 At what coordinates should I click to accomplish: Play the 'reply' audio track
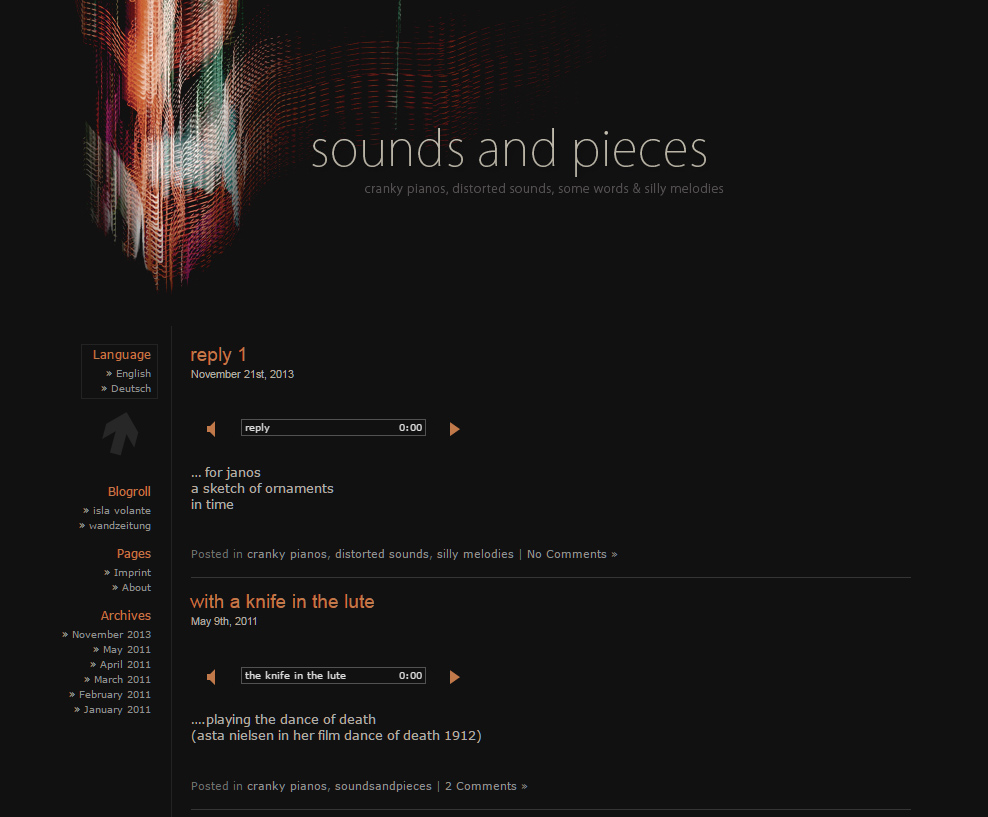(454, 429)
